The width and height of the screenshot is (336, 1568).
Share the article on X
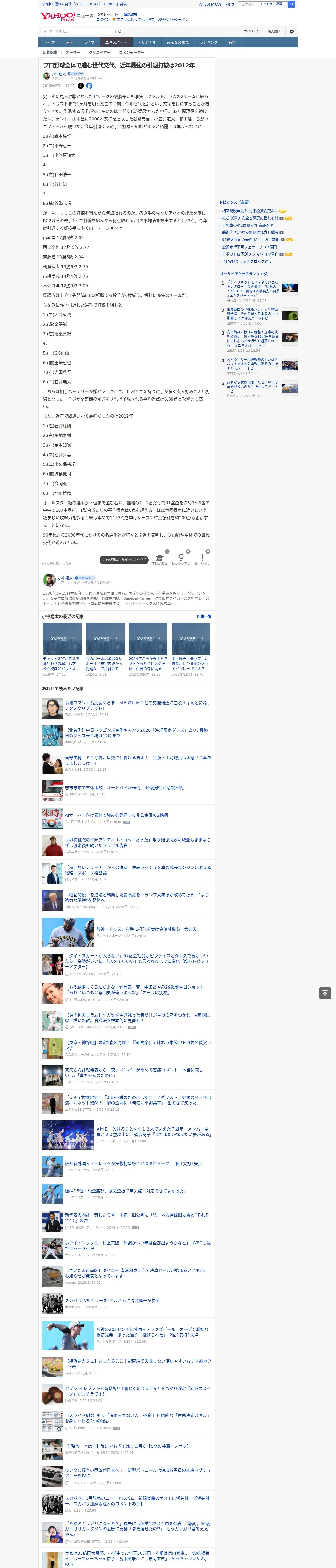[x=81, y=86]
